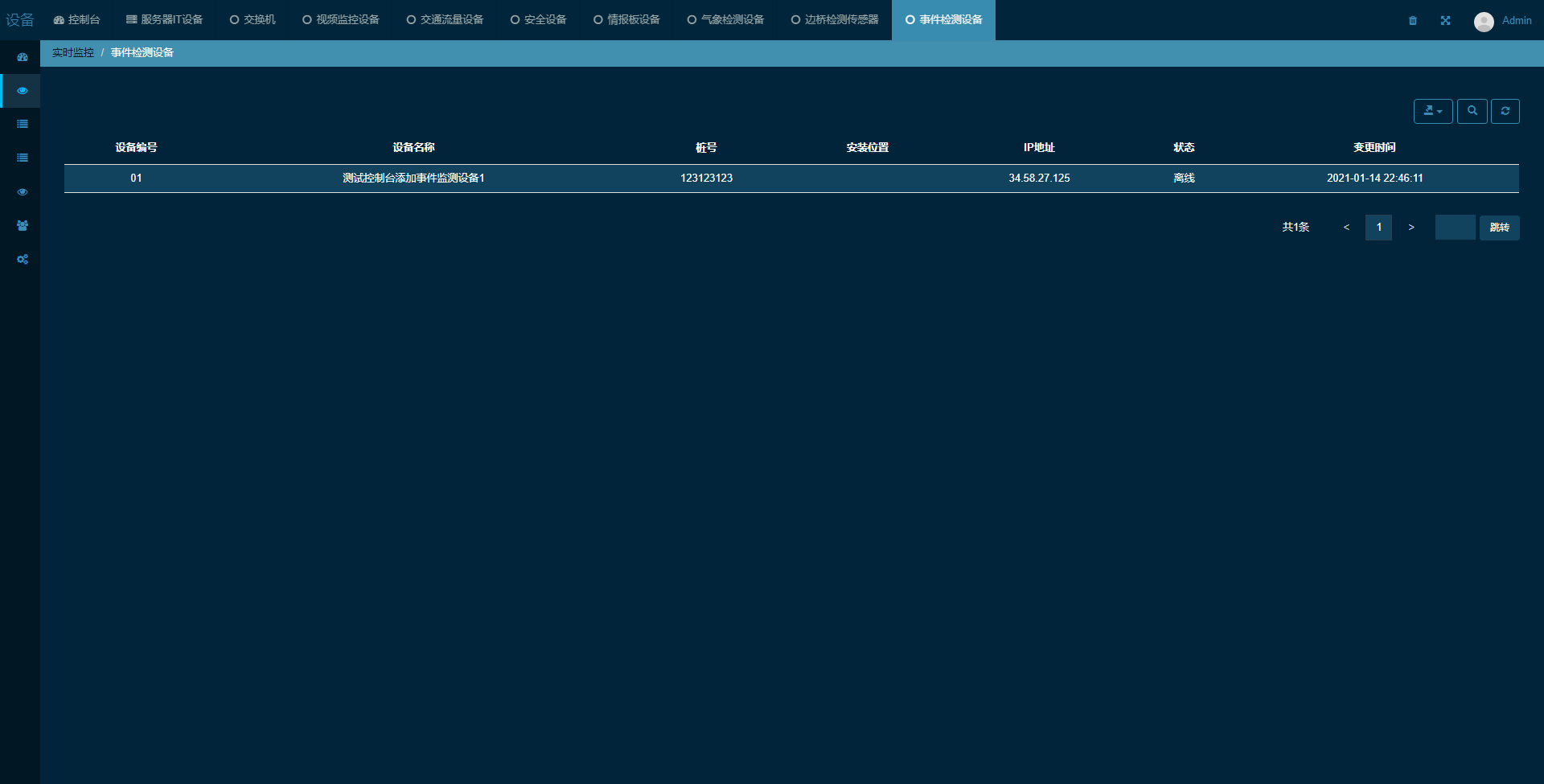Click 事件检测设备 in the breadcrumb
This screenshot has height=784, width=1544.
pos(142,53)
